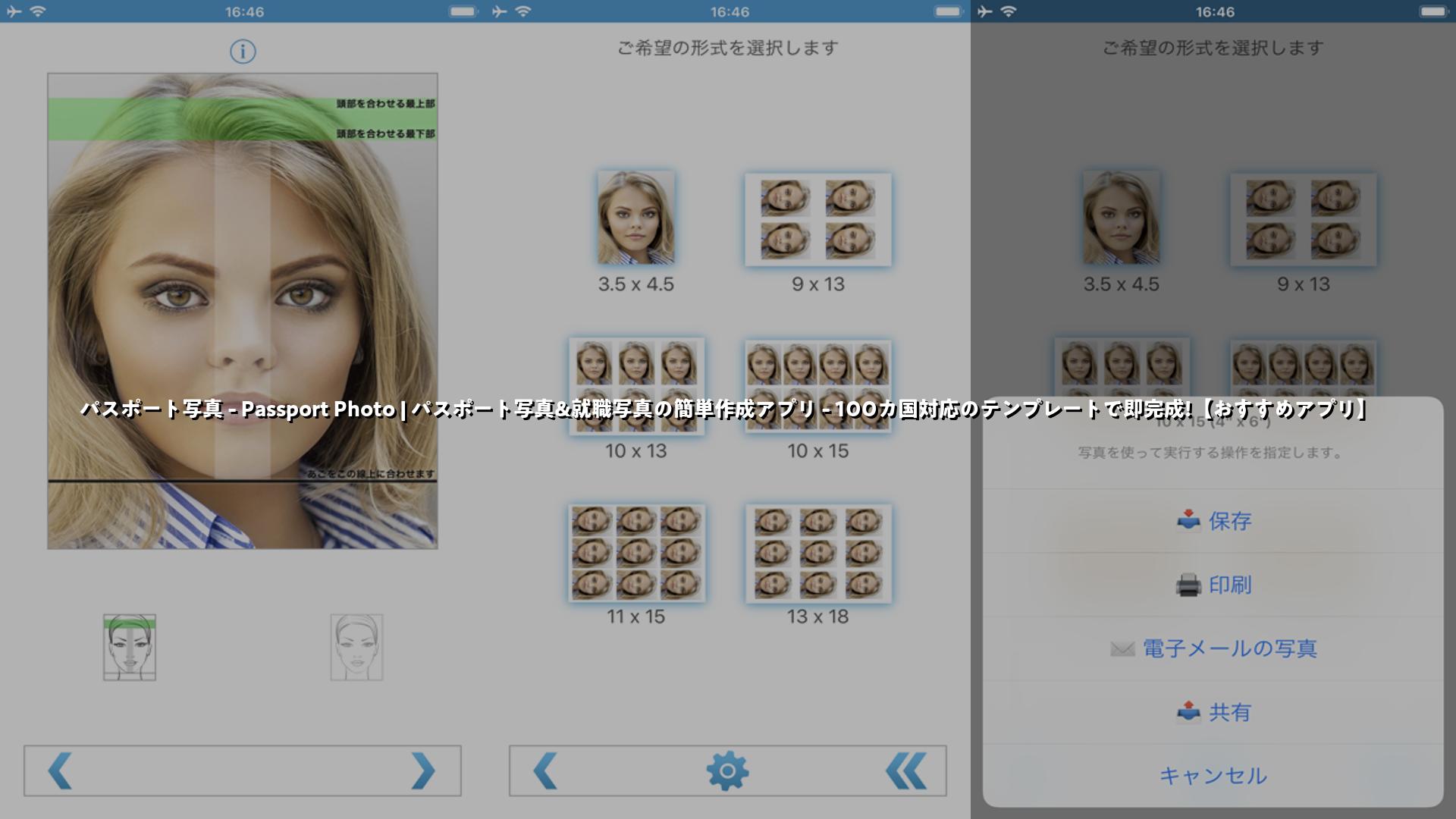Tap the dimmed 3.5 x 4.5 thumbnail on third screen
Screen dimensions: 1456x819
coord(1122,218)
